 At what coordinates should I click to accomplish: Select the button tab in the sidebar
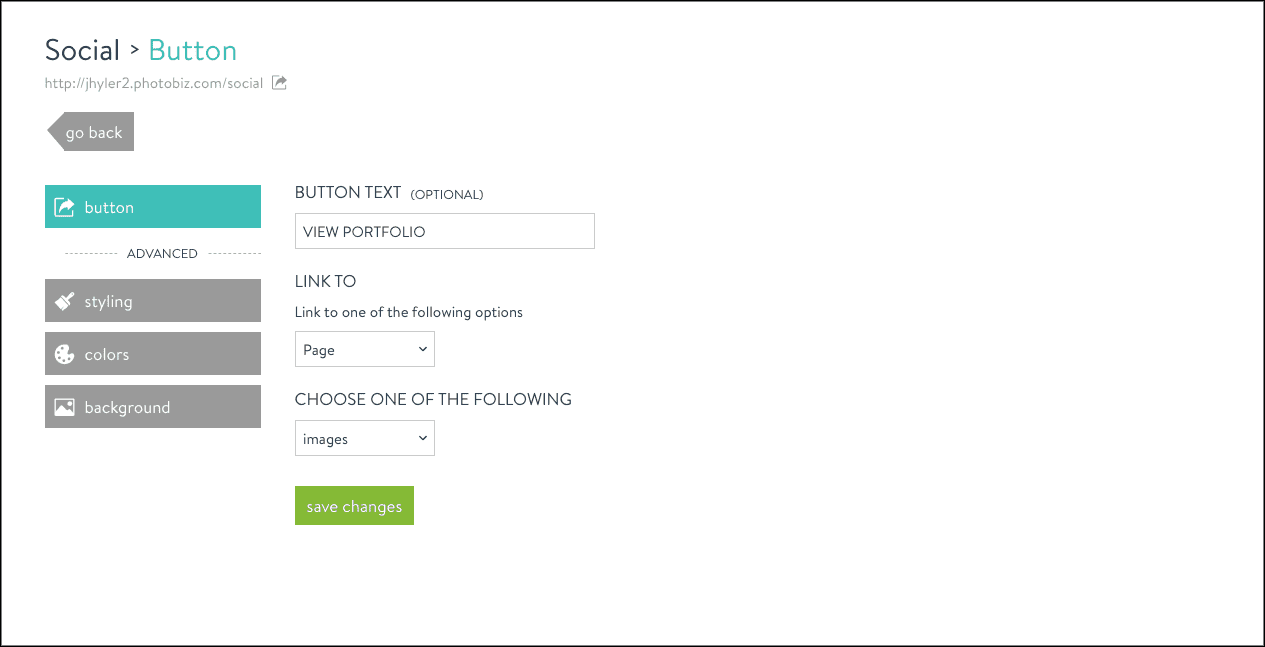(x=152, y=206)
